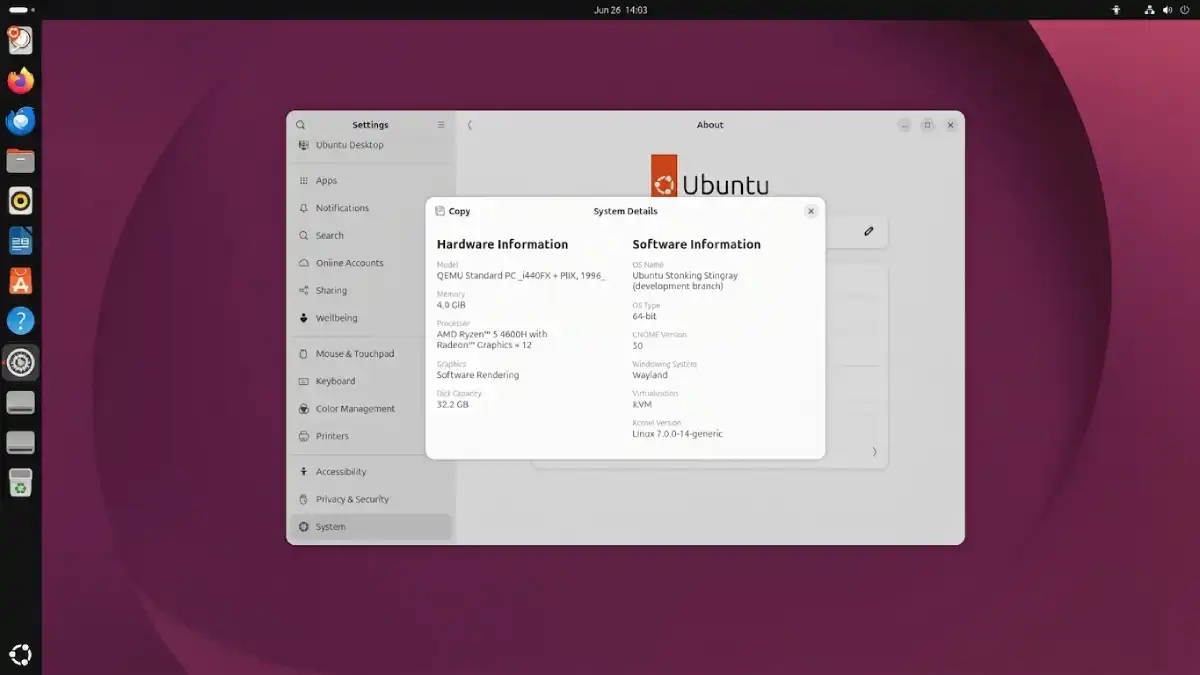Open the Ubuntu show apps button
The height and width of the screenshot is (675, 1200).
click(20, 655)
